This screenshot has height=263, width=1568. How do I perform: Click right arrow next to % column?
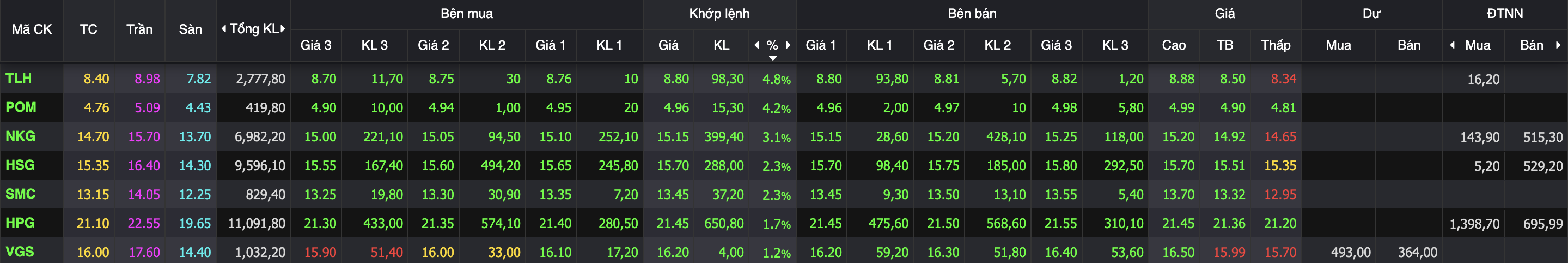click(788, 45)
